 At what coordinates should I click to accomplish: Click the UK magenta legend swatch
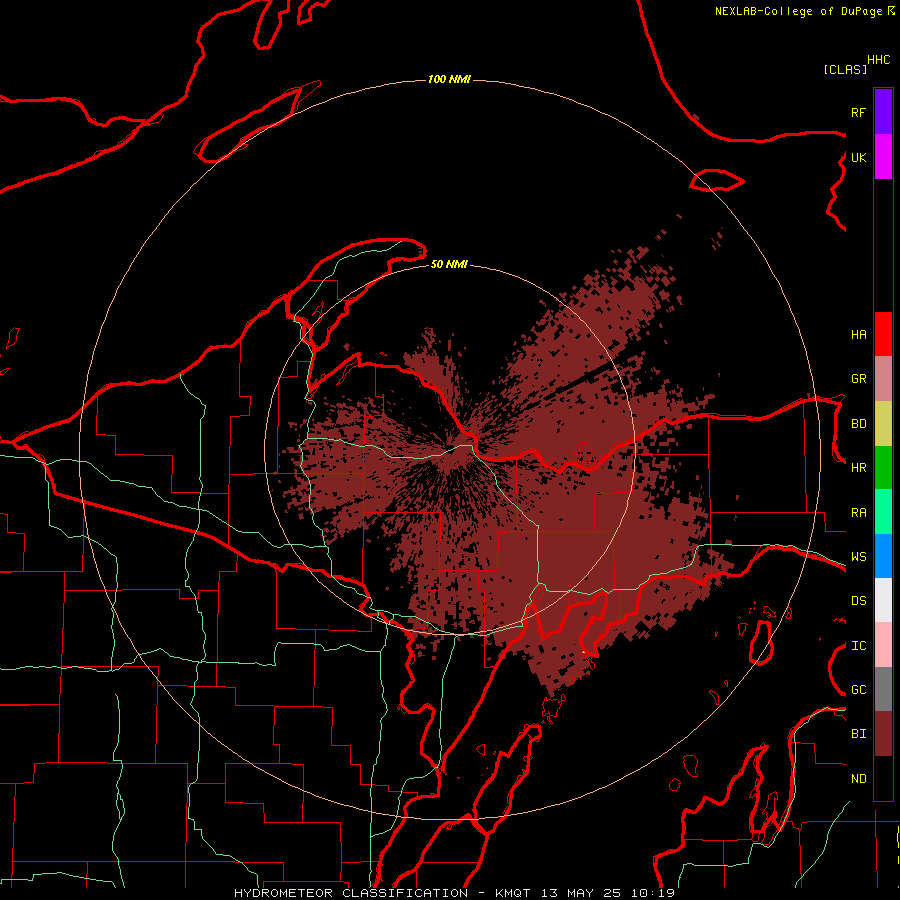[x=883, y=156]
